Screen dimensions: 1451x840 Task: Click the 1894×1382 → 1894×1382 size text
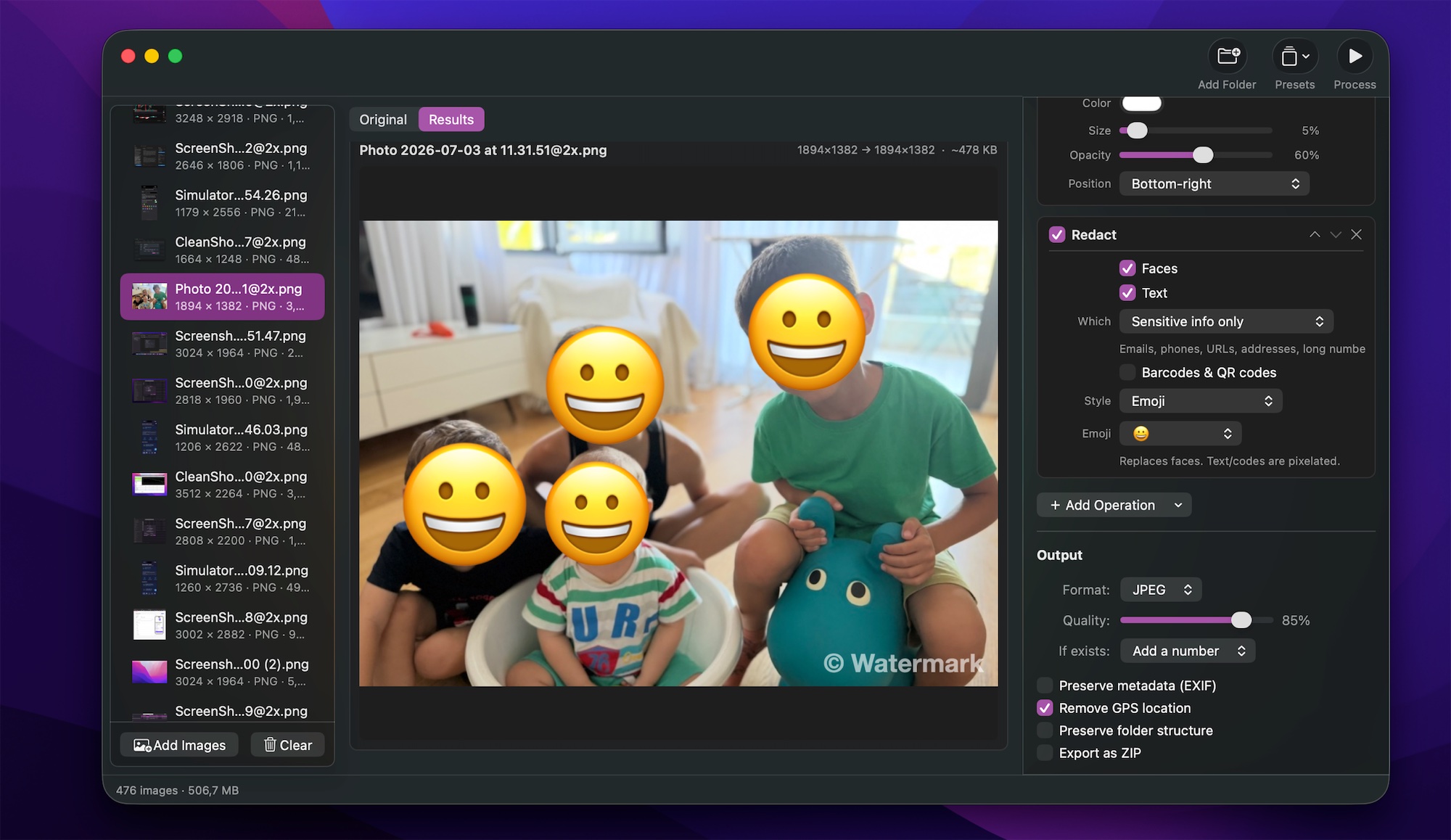coord(866,150)
